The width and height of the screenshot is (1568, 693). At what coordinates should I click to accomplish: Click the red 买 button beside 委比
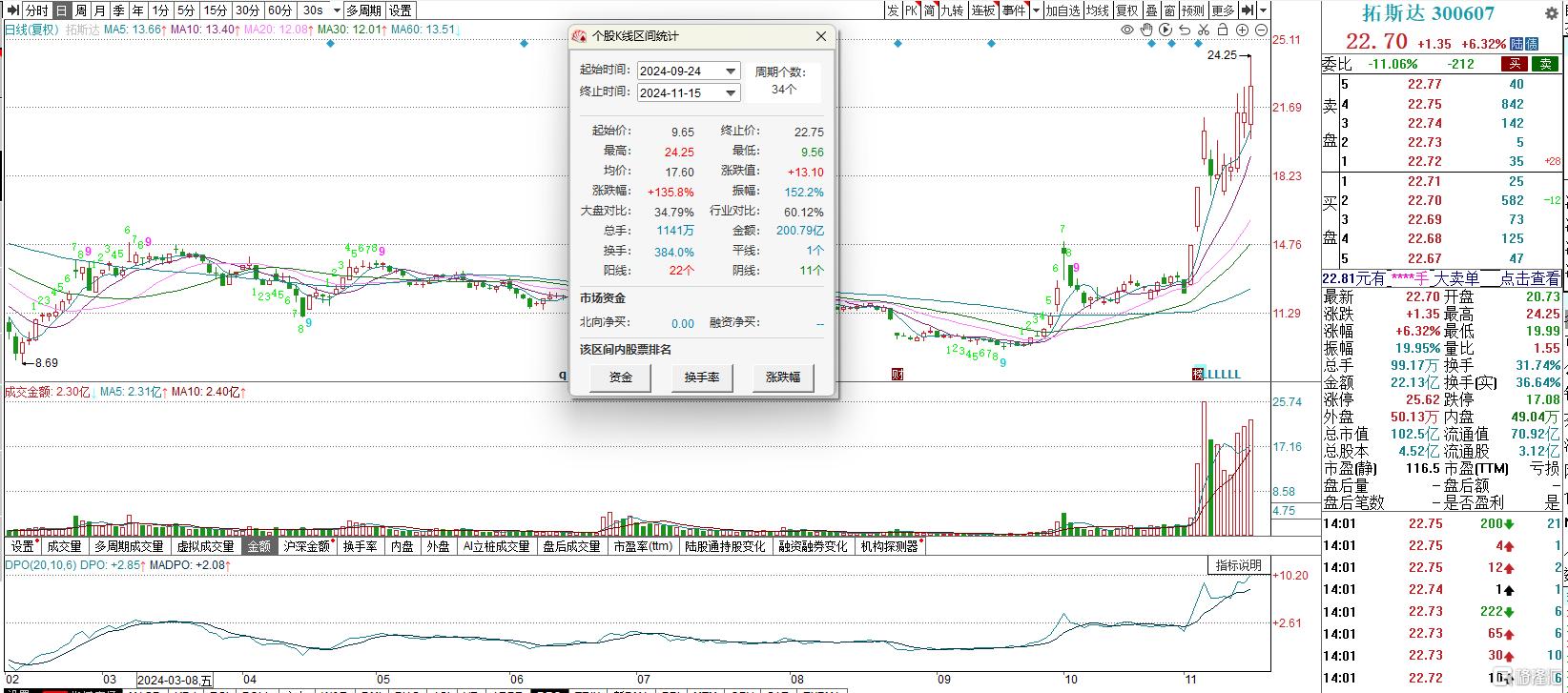click(1514, 64)
